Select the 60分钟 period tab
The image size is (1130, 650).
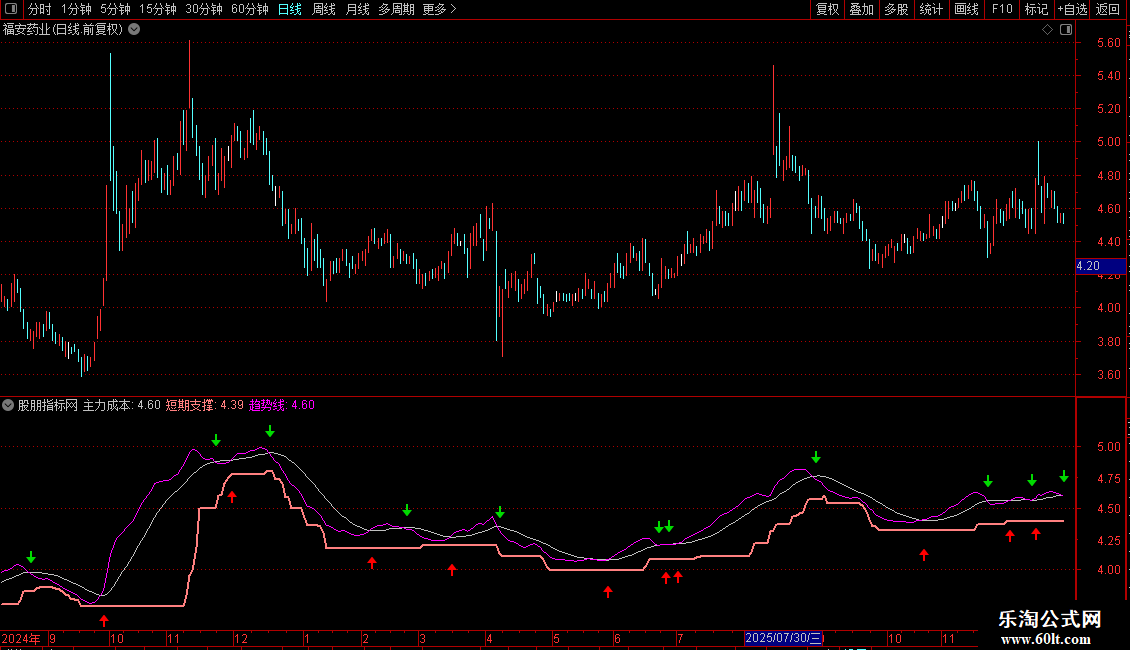click(249, 9)
